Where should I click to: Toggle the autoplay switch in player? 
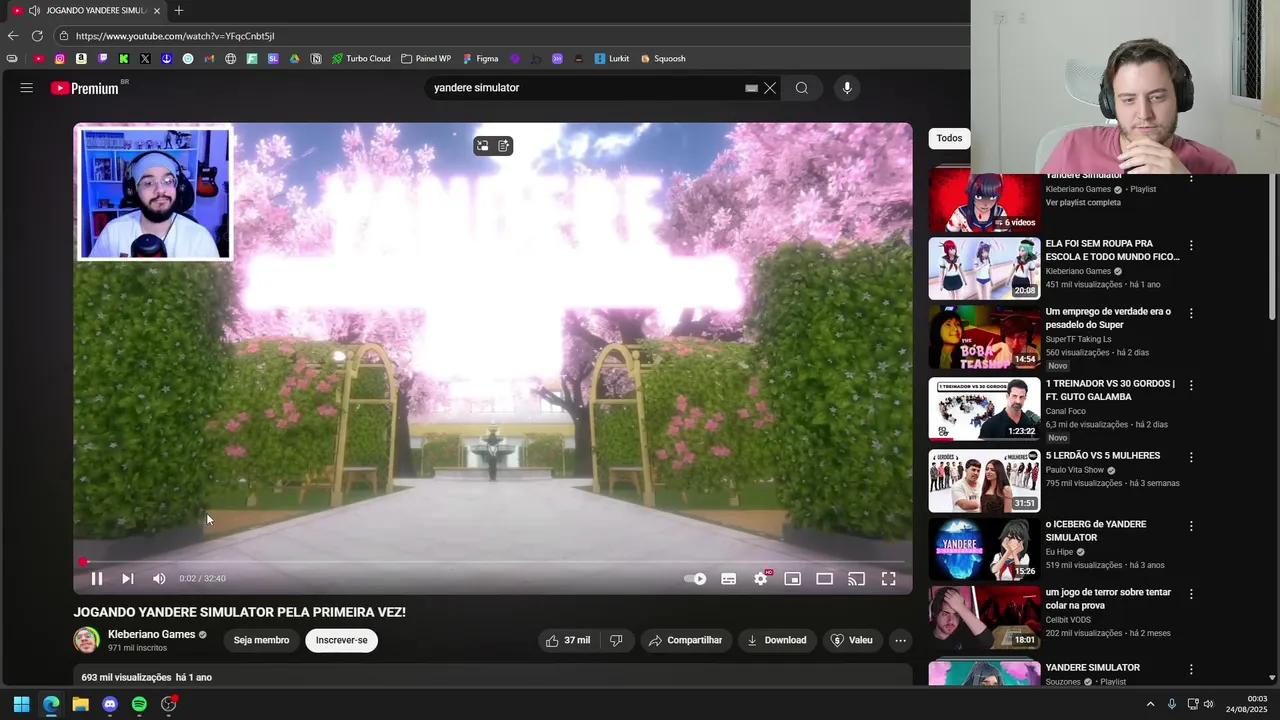pyautogui.click(x=695, y=578)
